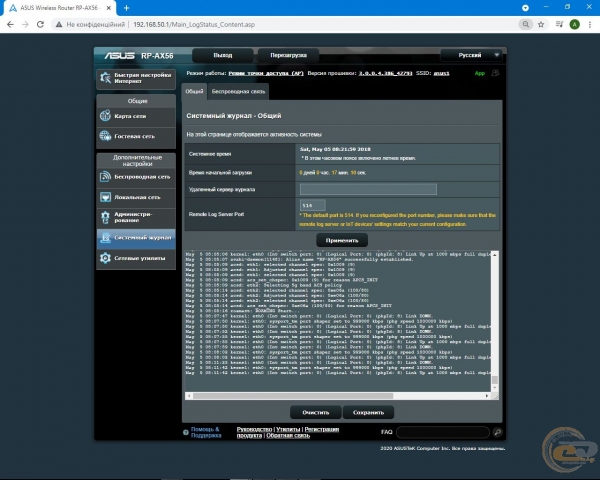
Task: Click inside the system log text area
Action: pyautogui.click(x=338, y=321)
